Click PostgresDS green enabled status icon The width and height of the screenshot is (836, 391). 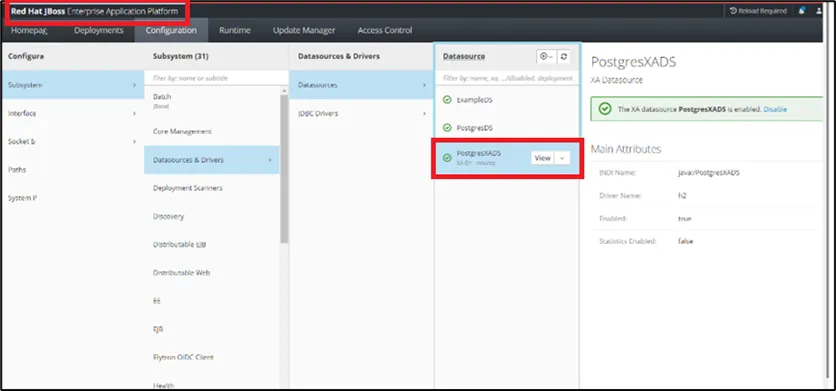[447, 128]
